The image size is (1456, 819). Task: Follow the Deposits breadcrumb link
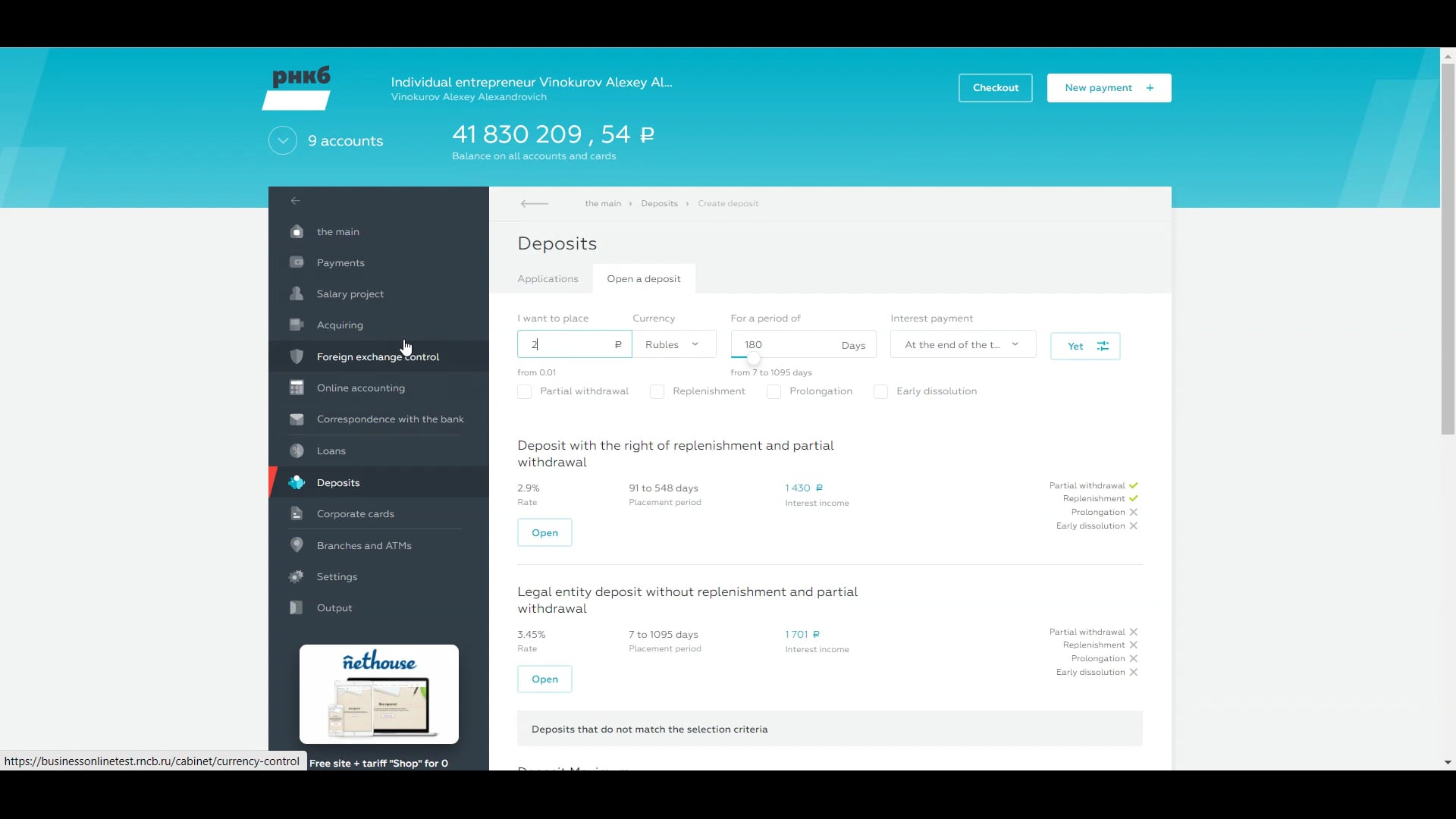pos(659,203)
